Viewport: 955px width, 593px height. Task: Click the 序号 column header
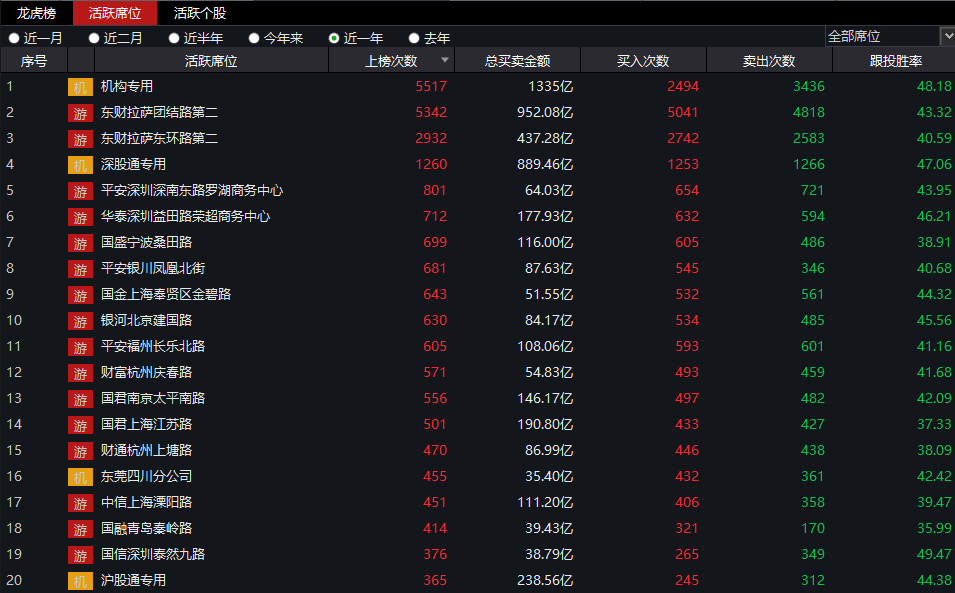click(x=33, y=61)
